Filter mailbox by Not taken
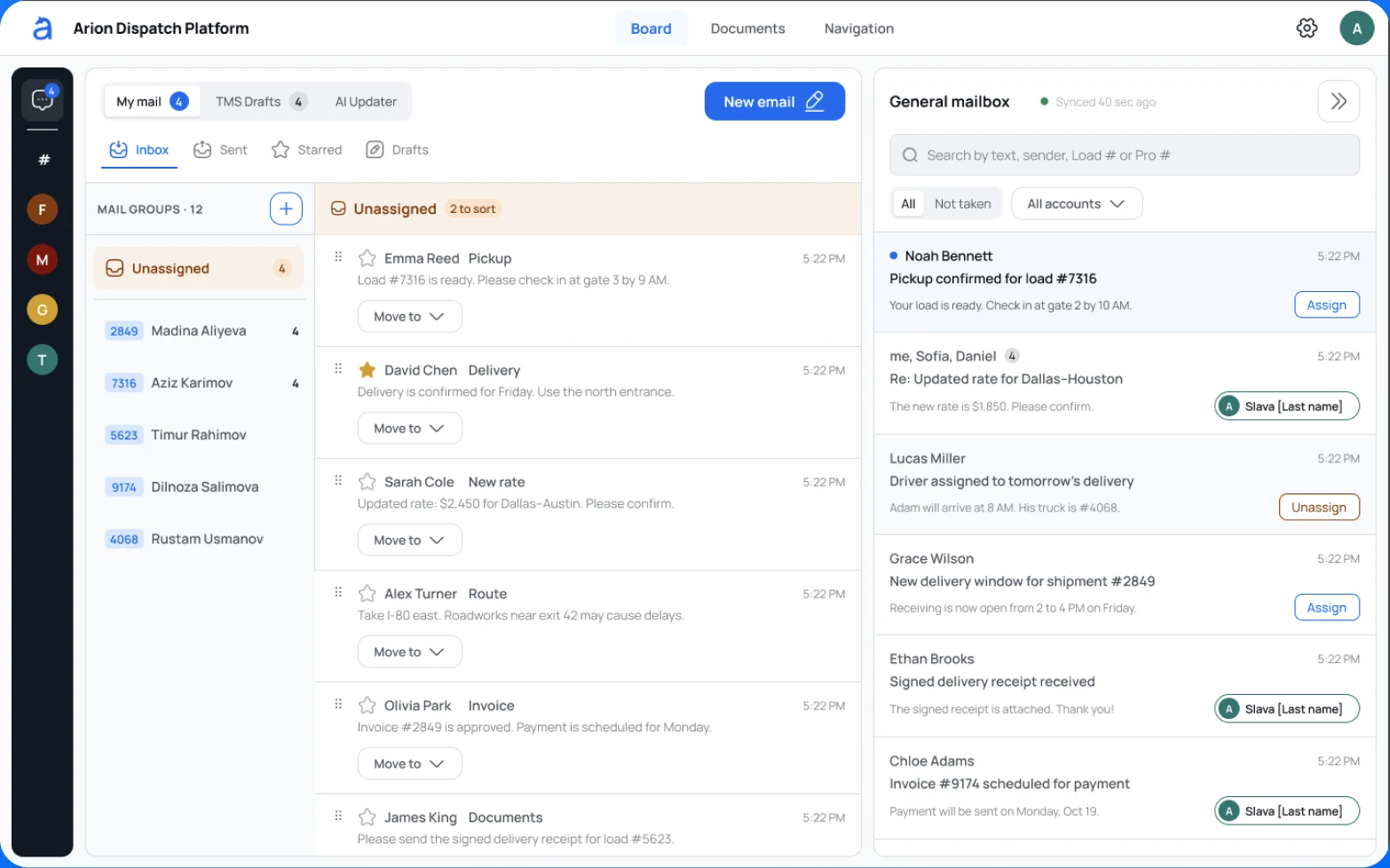The height and width of the screenshot is (868, 1390). coord(962,204)
